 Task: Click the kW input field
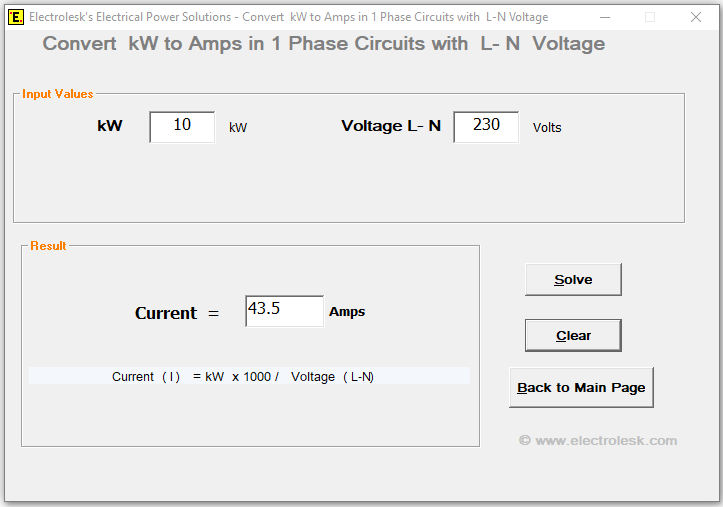[182, 127]
